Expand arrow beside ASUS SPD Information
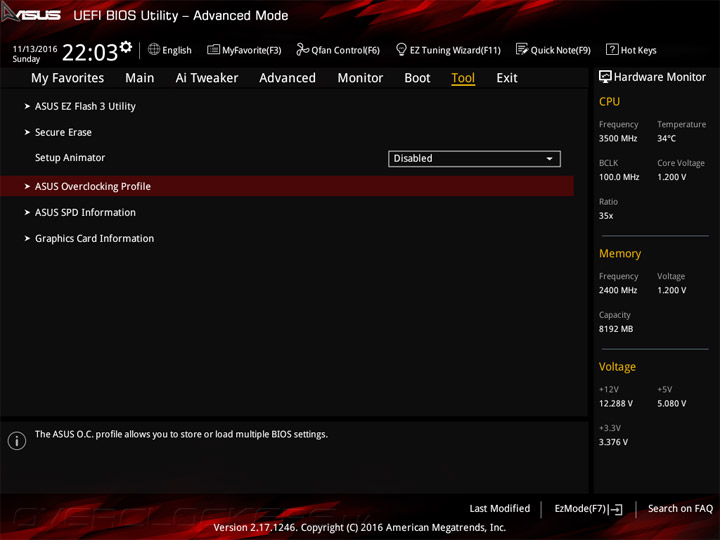 [27, 213]
